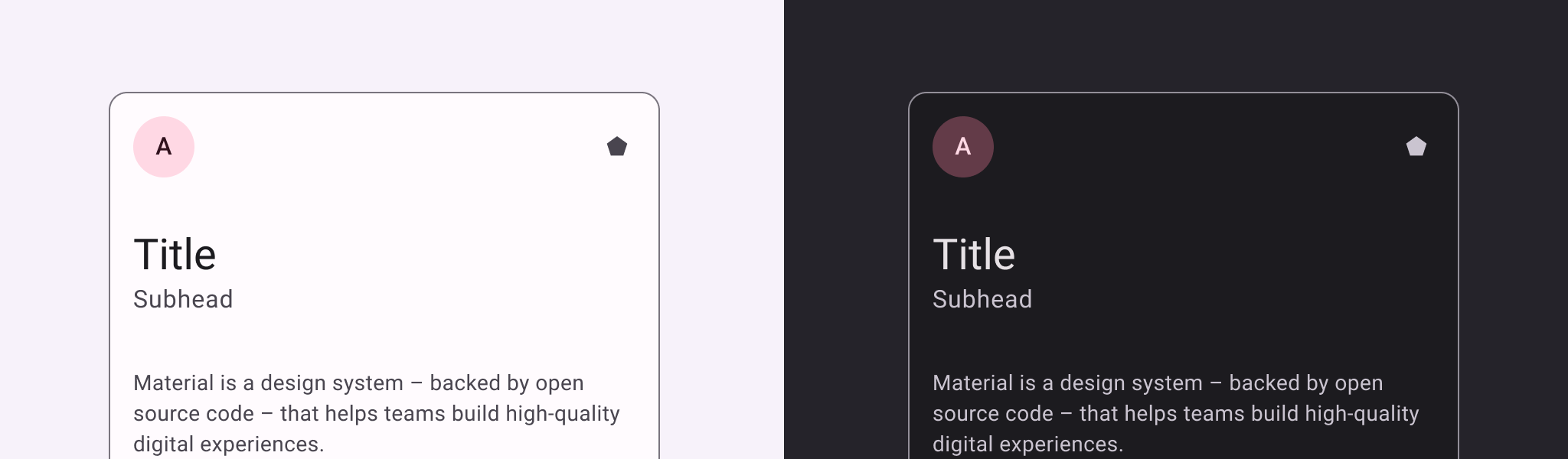Click "source code" in the dark card paragraph
Screen dimensions: 1568x459
pos(993,414)
